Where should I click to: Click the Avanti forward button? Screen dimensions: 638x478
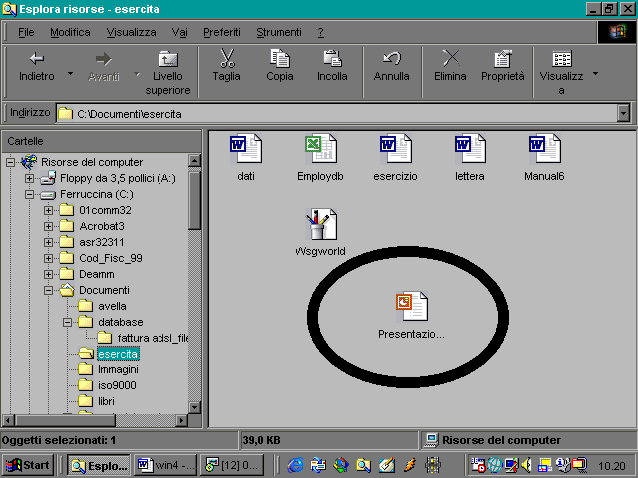(x=104, y=67)
